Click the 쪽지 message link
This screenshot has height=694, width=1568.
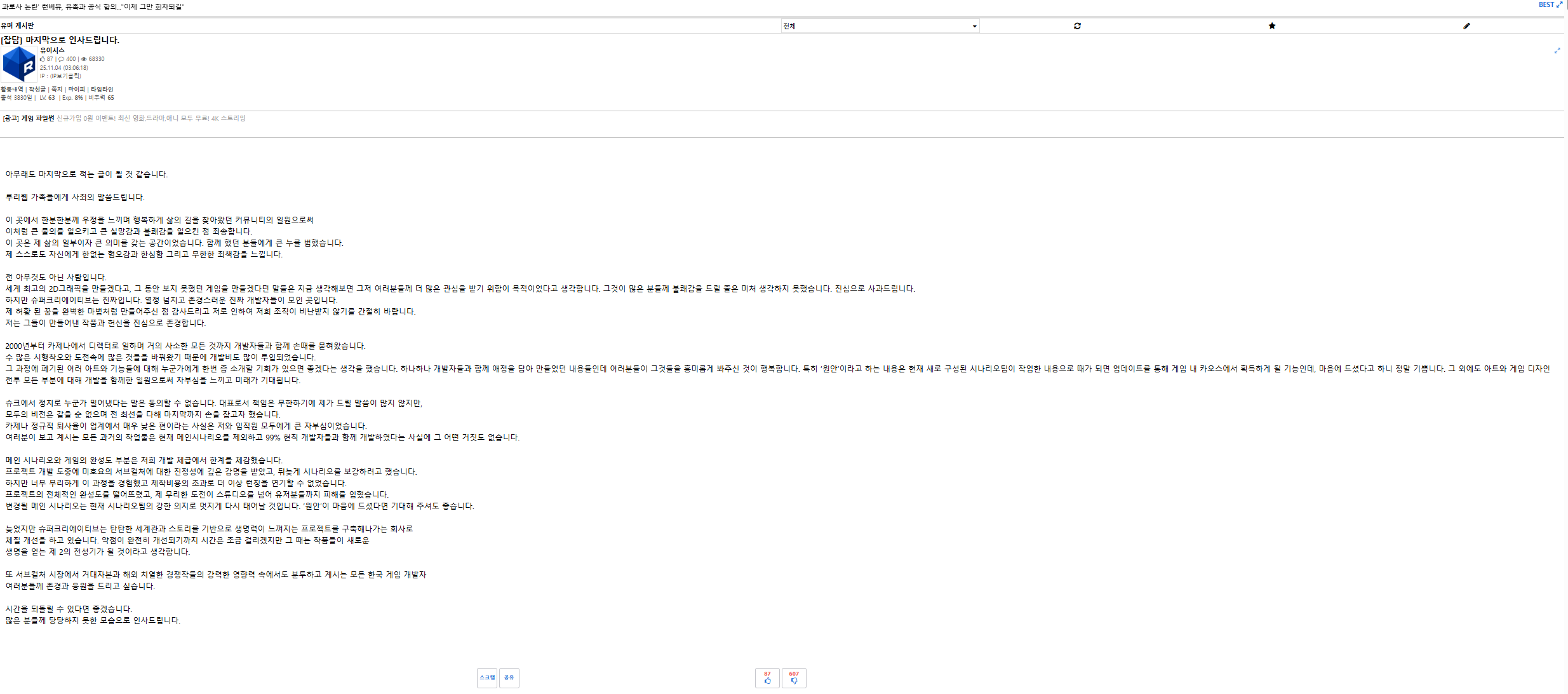(57, 90)
